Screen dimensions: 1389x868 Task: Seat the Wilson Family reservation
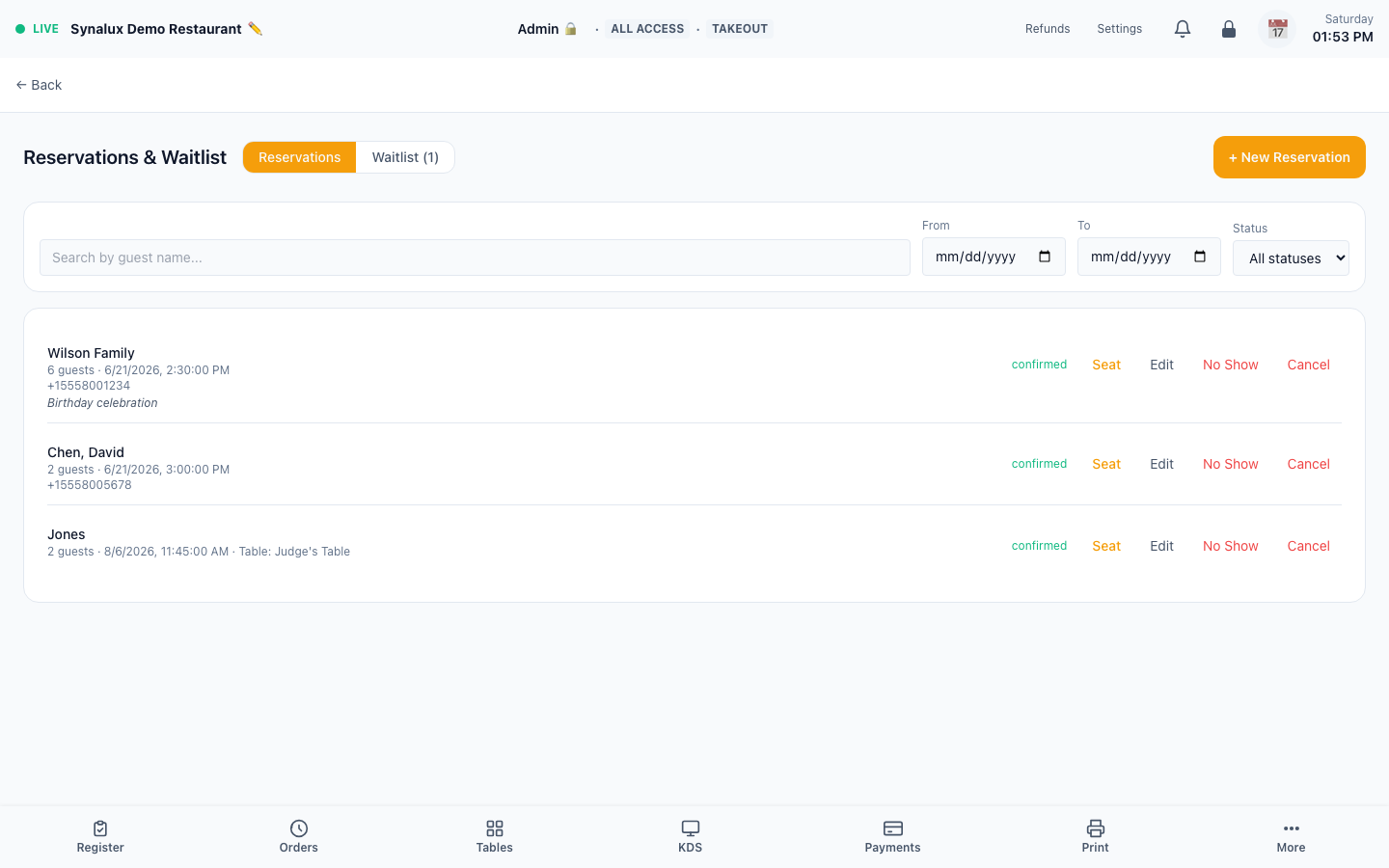click(1106, 365)
